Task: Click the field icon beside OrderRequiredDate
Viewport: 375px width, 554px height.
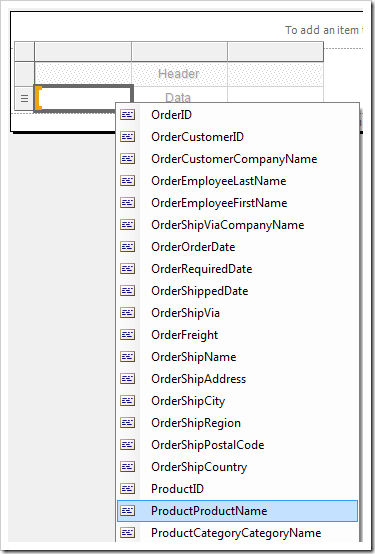Action: click(x=128, y=269)
